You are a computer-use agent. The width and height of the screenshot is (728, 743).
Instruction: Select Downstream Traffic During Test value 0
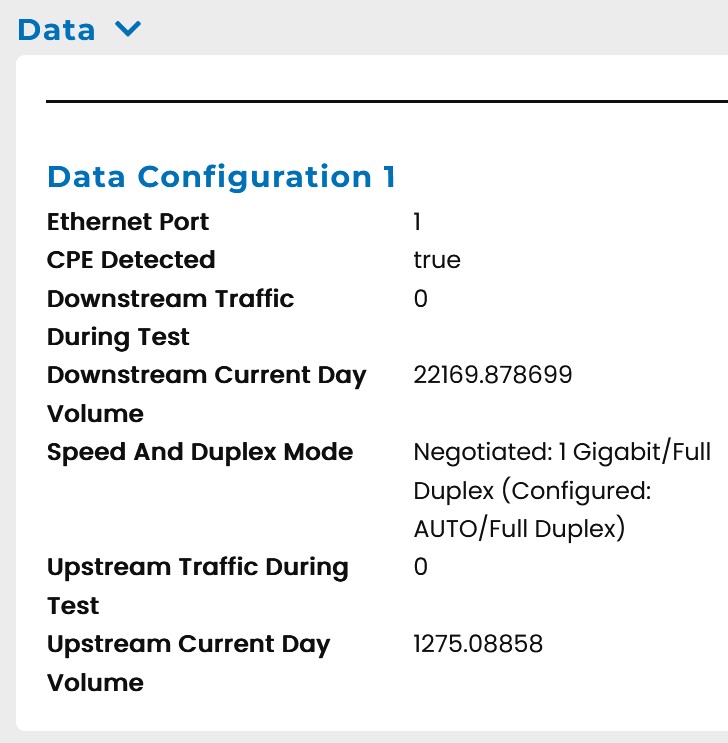(x=420, y=298)
